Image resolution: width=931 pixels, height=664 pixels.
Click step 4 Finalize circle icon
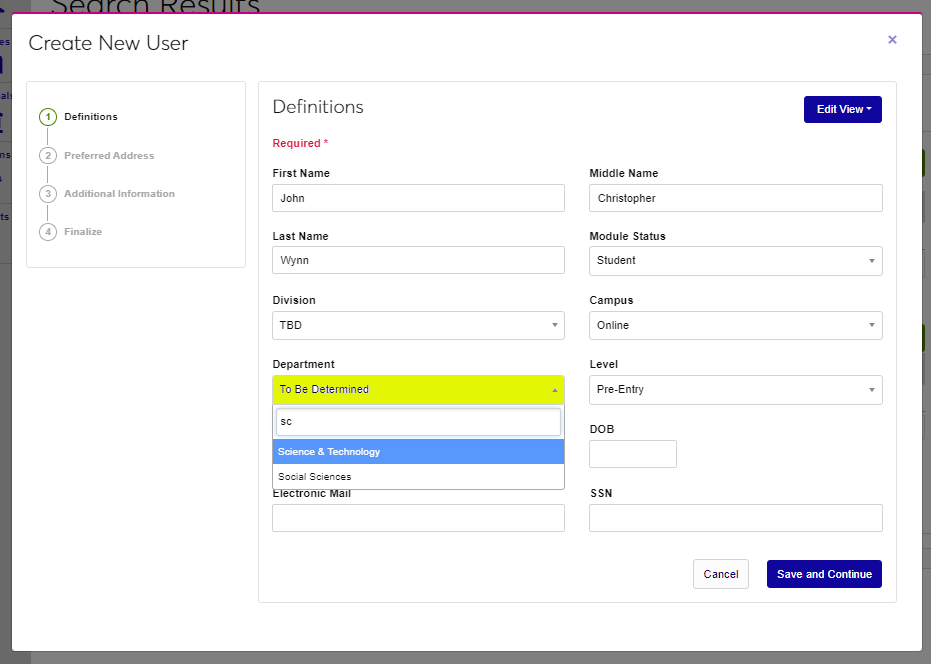click(x=48, y=232)
